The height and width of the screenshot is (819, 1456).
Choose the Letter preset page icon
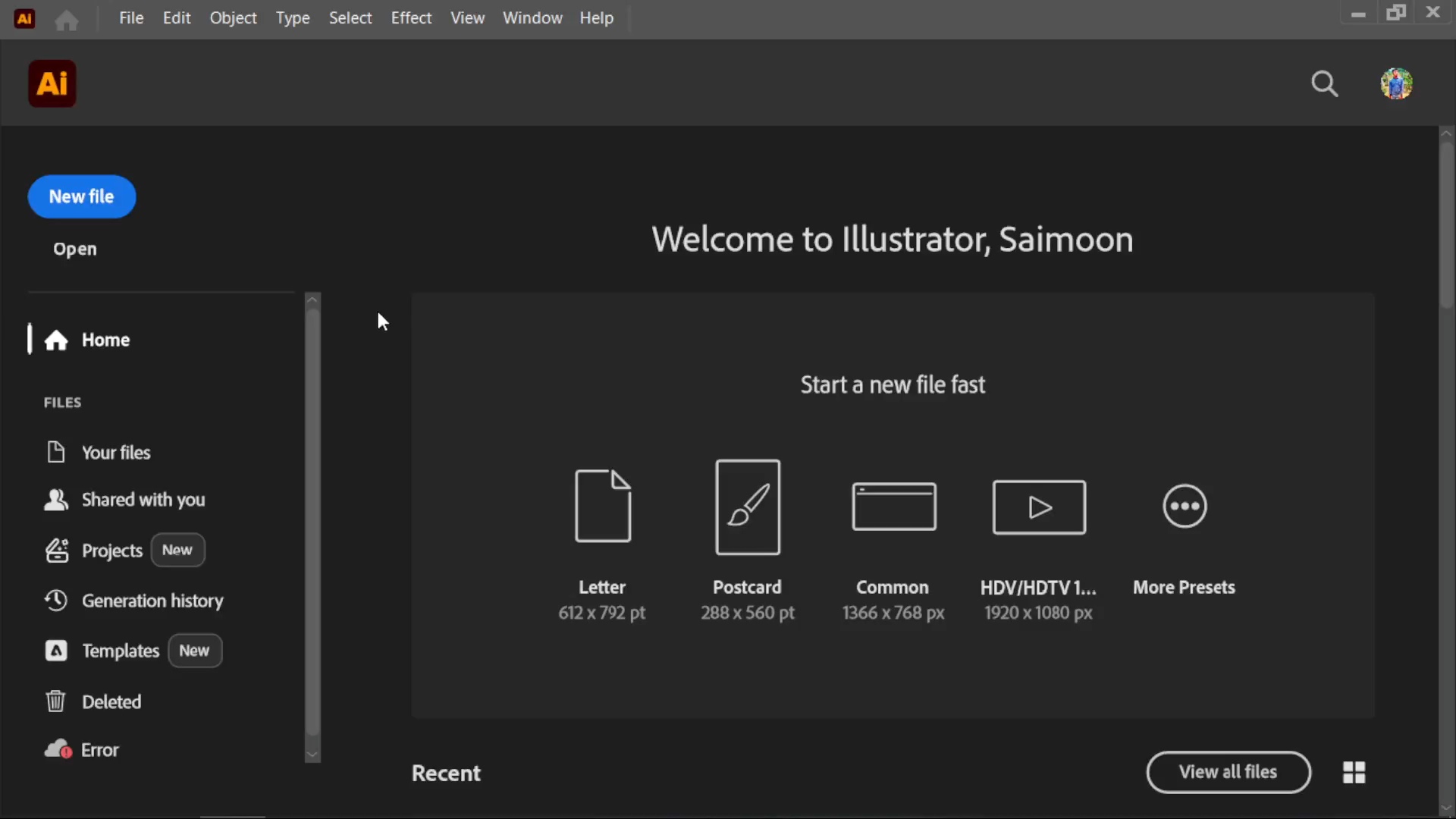click(x=603, y=506)
